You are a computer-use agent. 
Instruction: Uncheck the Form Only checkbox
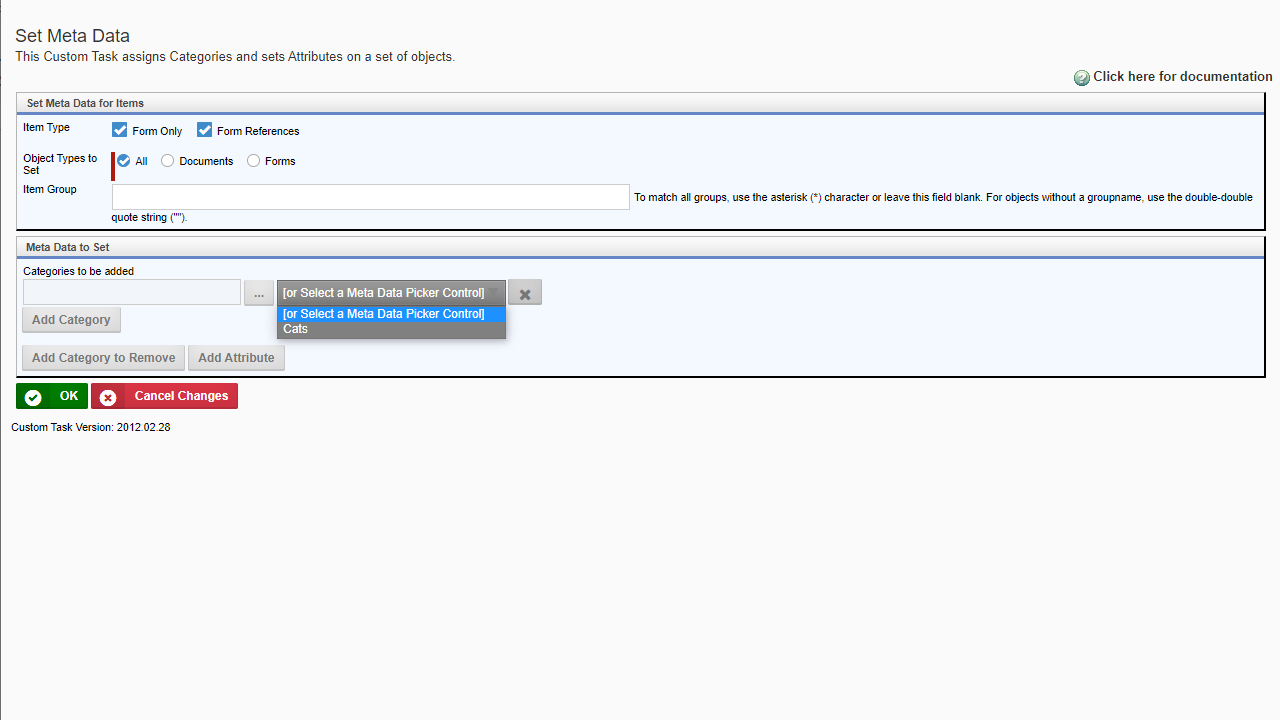(x=120, y=130)
